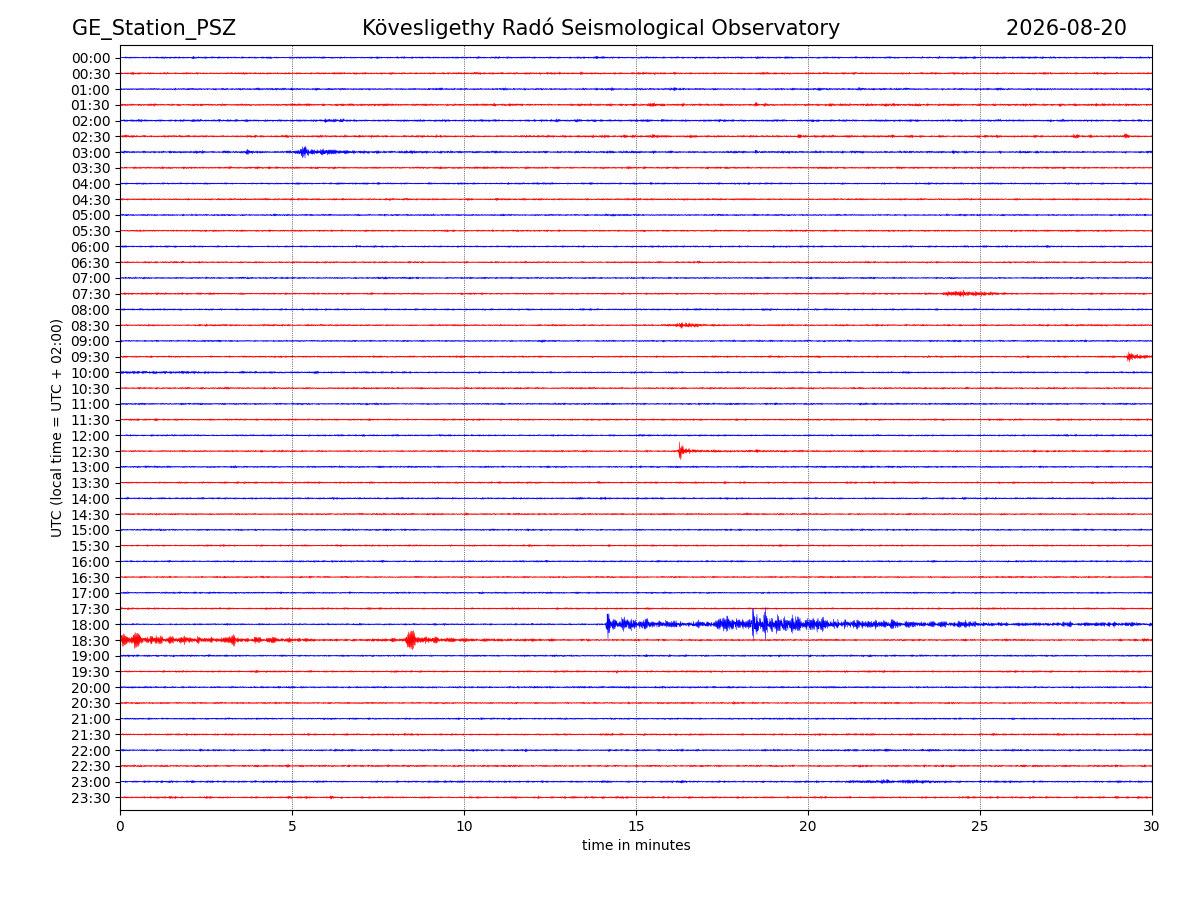Screen dimensions: 1200x900
Task: Select the 18:00 time row label
Action: coord(91,624)
